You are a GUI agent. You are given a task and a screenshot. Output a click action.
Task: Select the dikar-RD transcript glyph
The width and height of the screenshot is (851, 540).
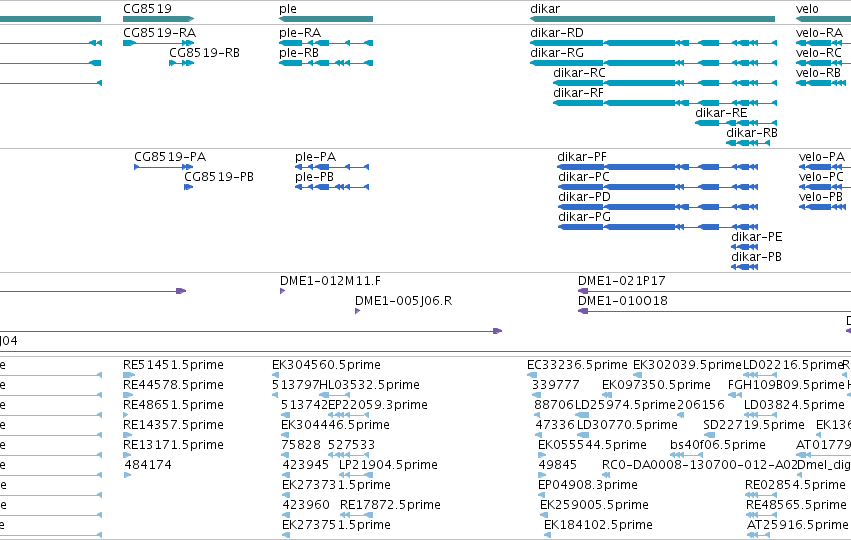[x=653, y=43]
